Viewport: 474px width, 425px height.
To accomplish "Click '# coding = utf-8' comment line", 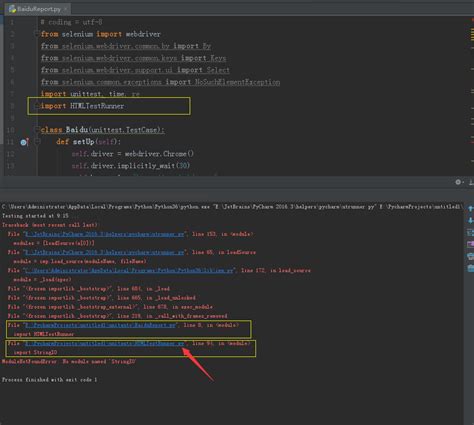I will pyautogui.click(x=71, y=22).
